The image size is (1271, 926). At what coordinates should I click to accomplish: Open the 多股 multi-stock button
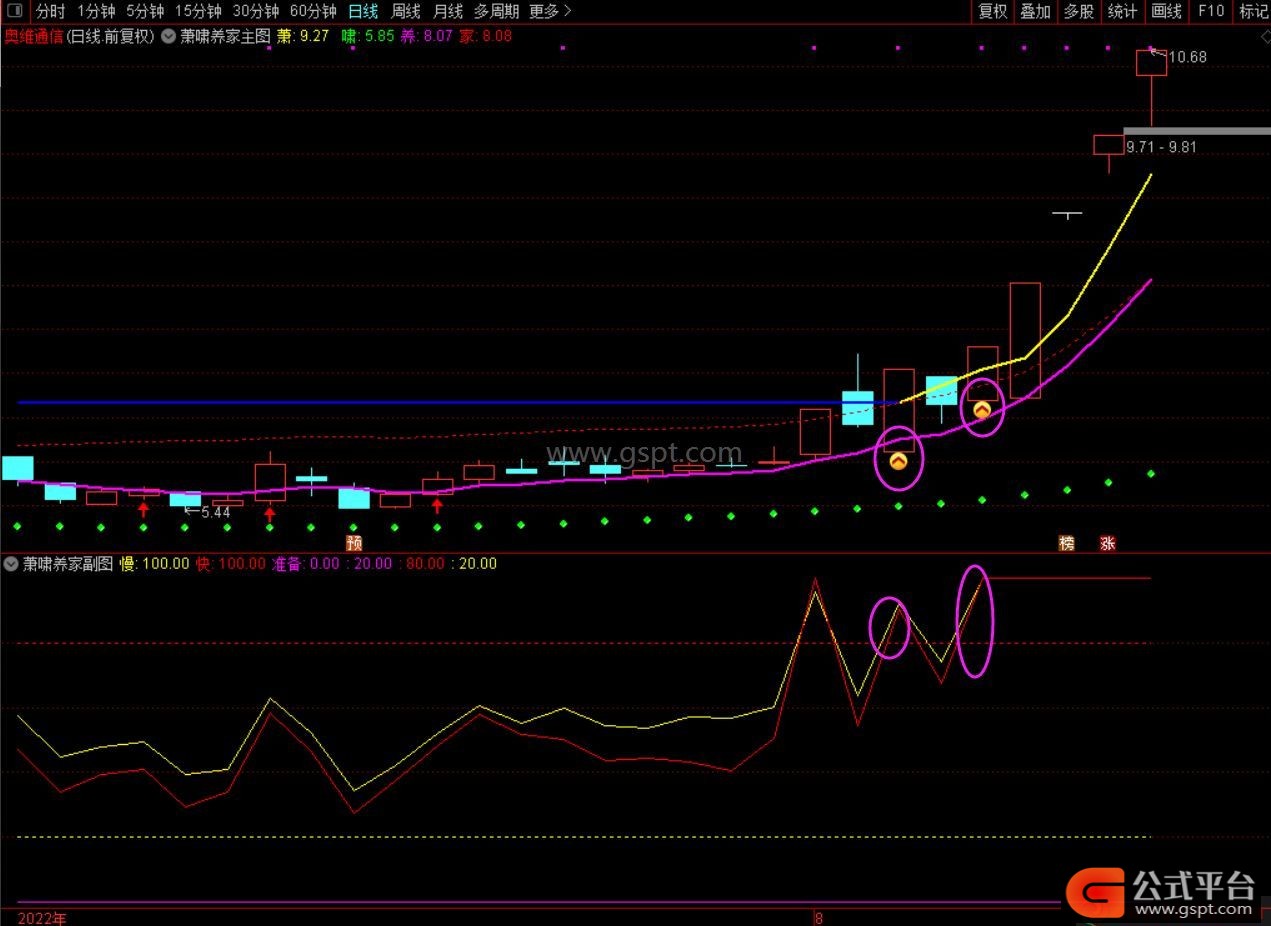pyautogui.click(x=1079, y=11)
